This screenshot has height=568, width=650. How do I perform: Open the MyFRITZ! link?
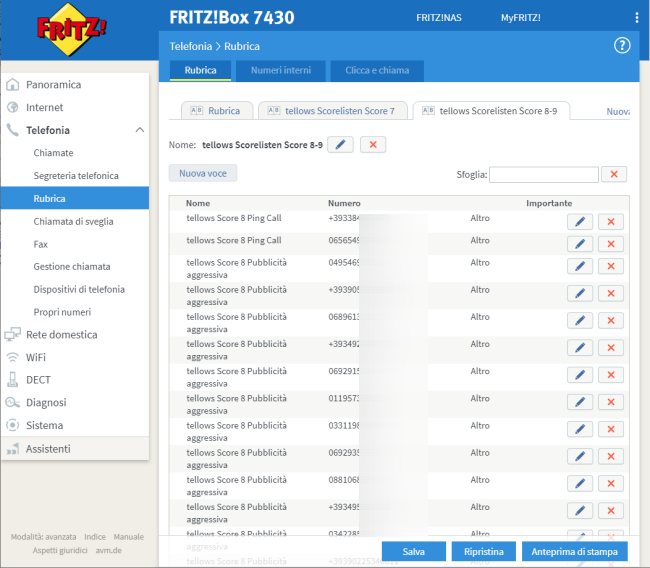(521, 18)
